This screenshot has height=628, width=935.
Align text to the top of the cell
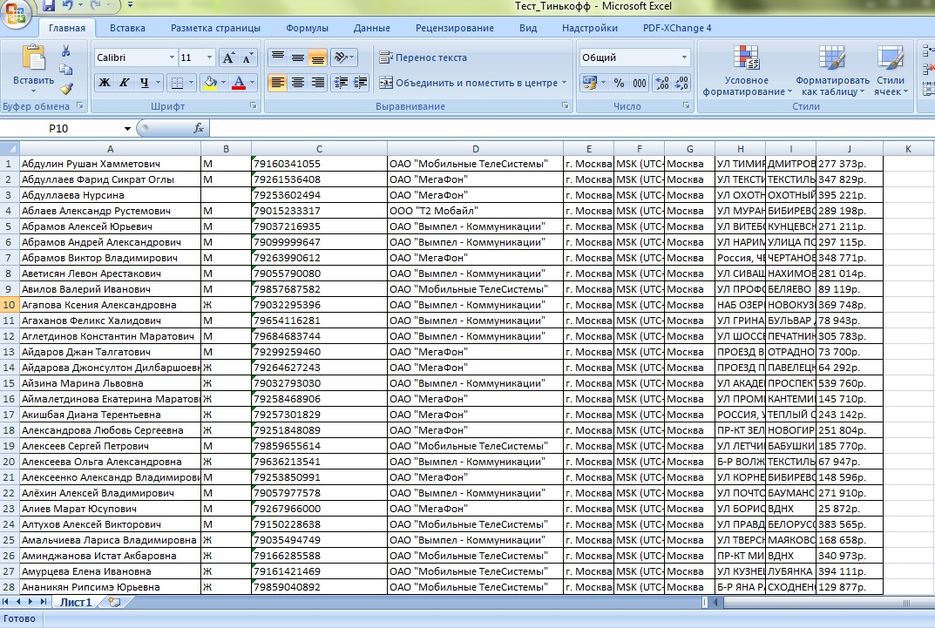pos(278,57)
